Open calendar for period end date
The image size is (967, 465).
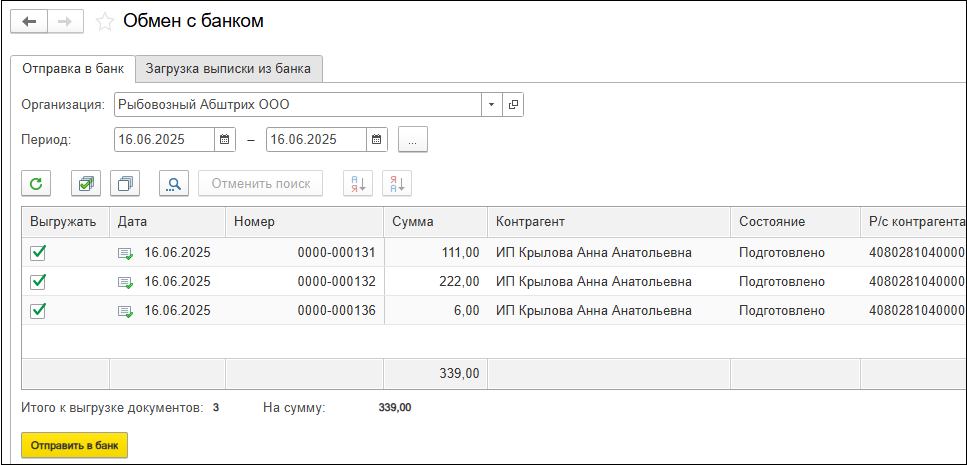tap(377, 139)
